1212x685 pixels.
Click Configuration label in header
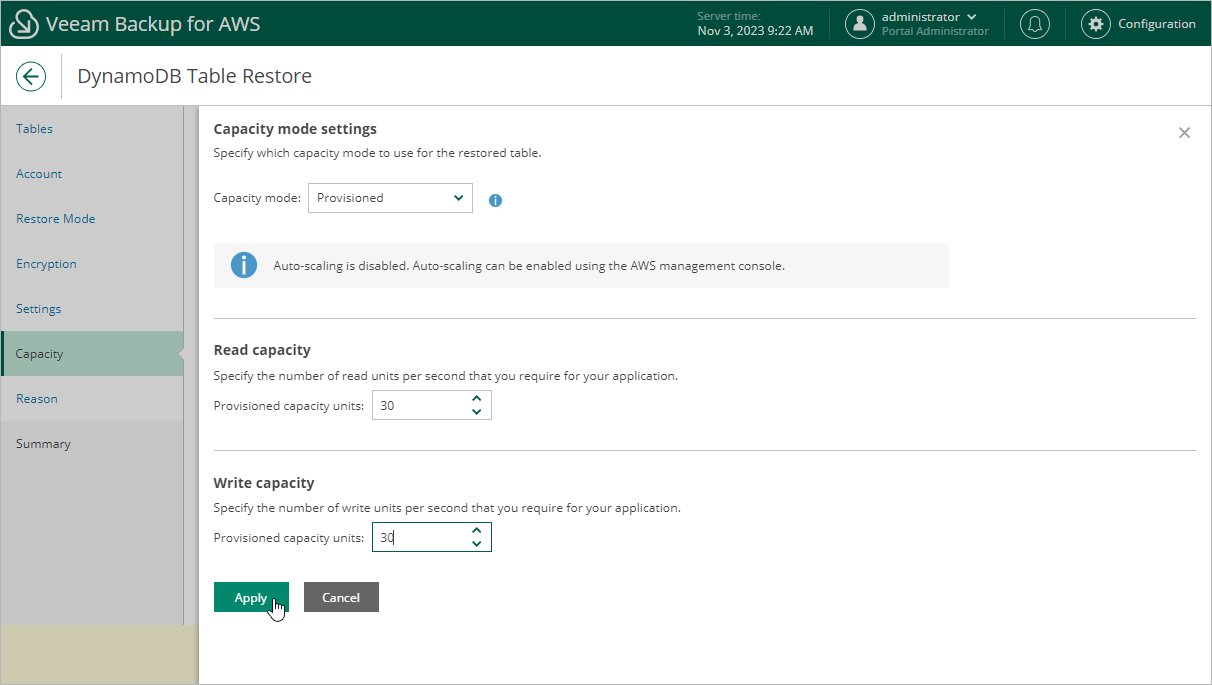[x=1157, y=24]
